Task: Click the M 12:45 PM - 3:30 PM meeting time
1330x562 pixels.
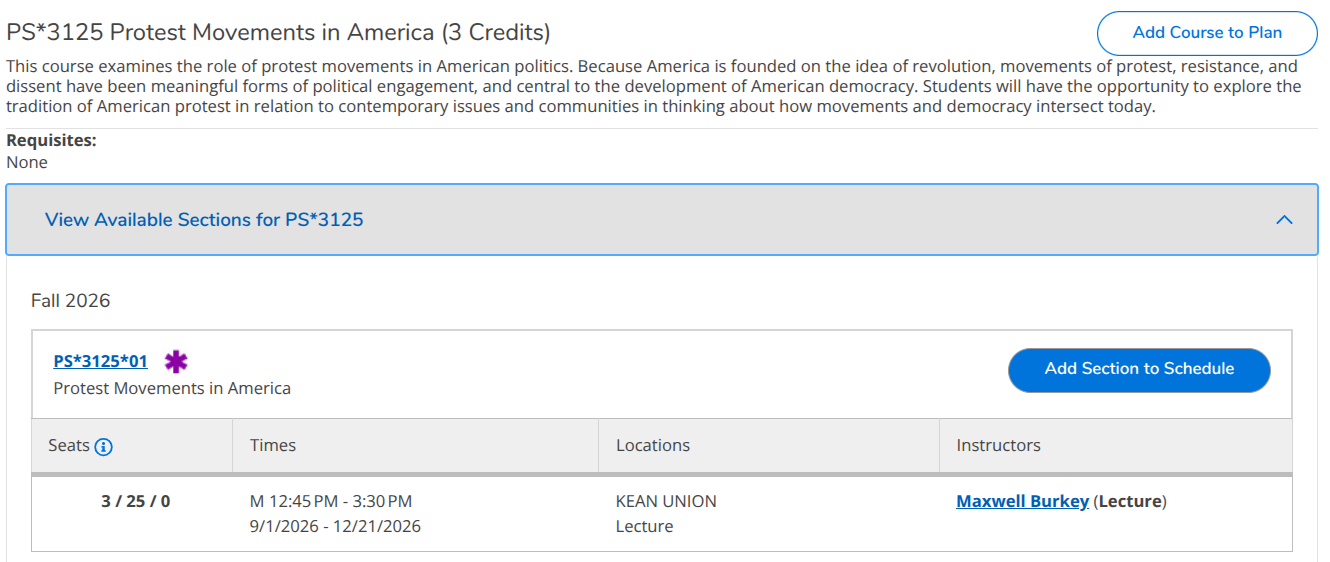Action: 331,501
